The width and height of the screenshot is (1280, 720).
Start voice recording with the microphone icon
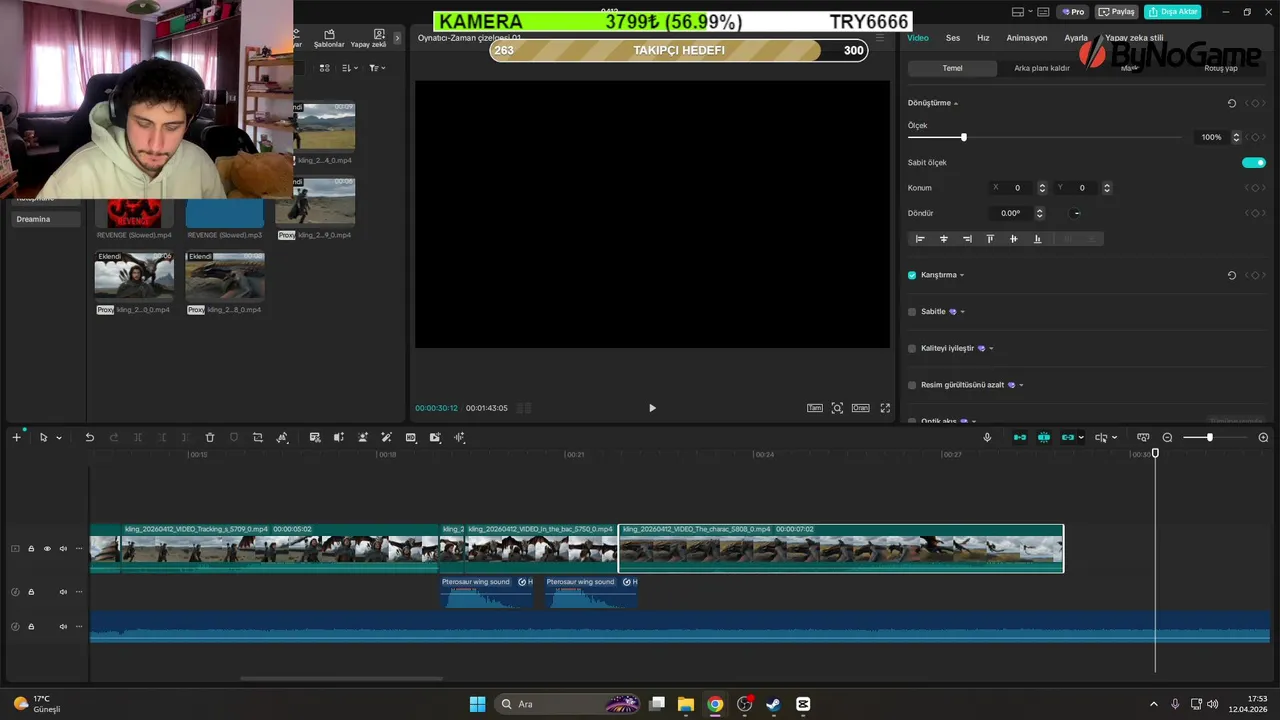[987, 438]
